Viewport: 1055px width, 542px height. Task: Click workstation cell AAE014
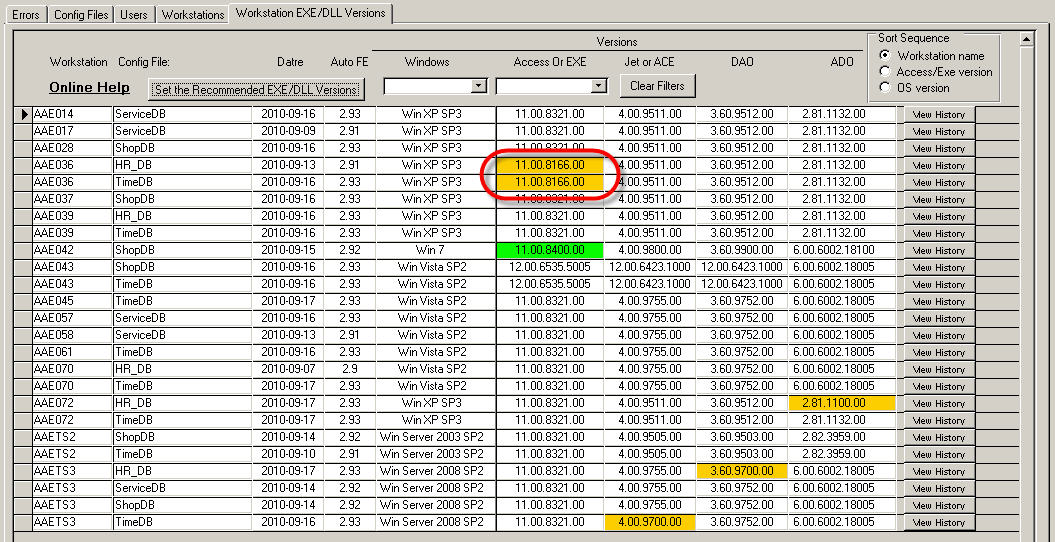72,114
